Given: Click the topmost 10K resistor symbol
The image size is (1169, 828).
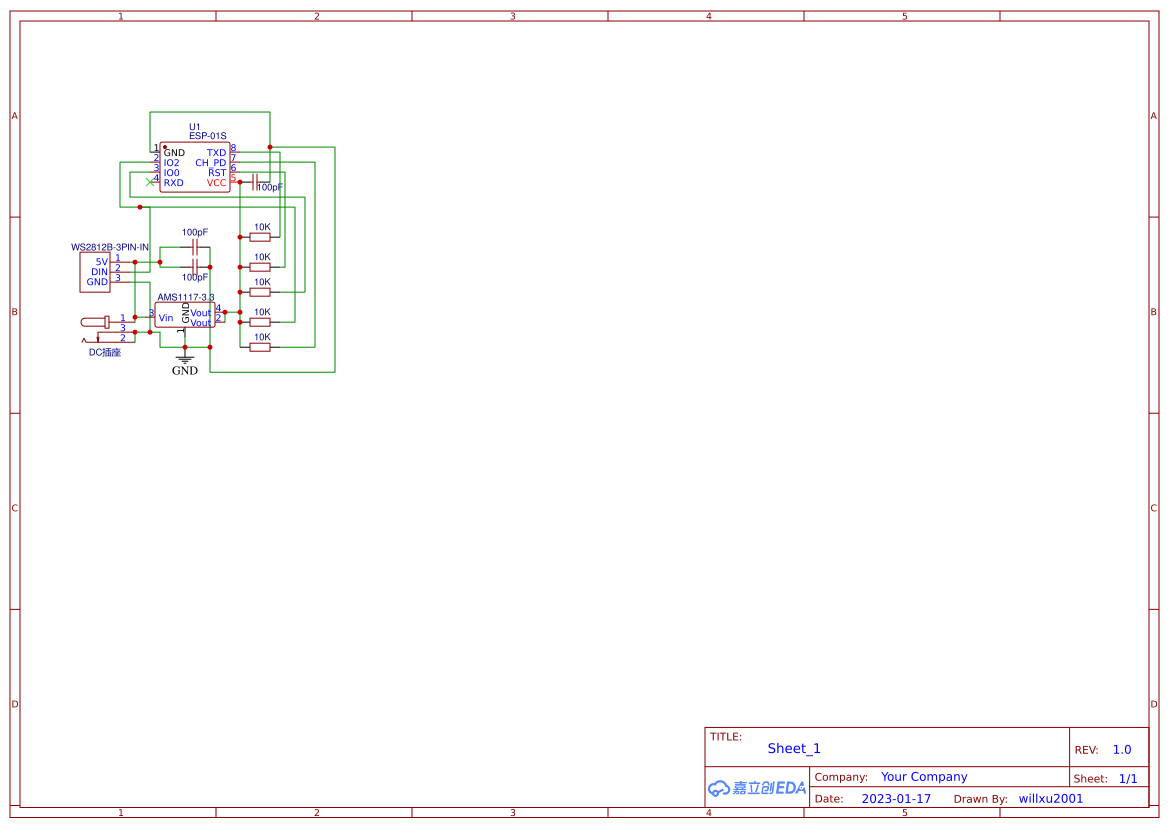Looking at the screenshot, I should point(259,237).
